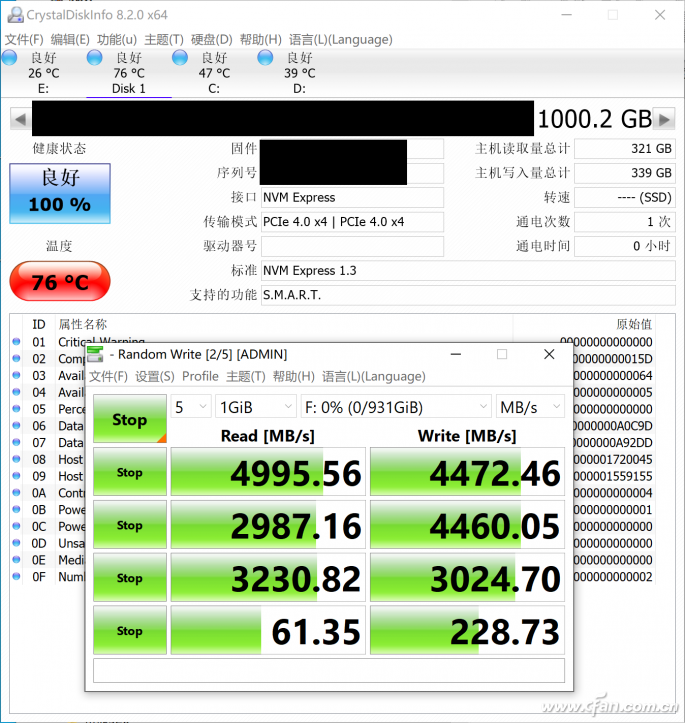This screenshot has width=685, height=723.
Task: Click the write result 4460.05
Action: click(467, 525)
